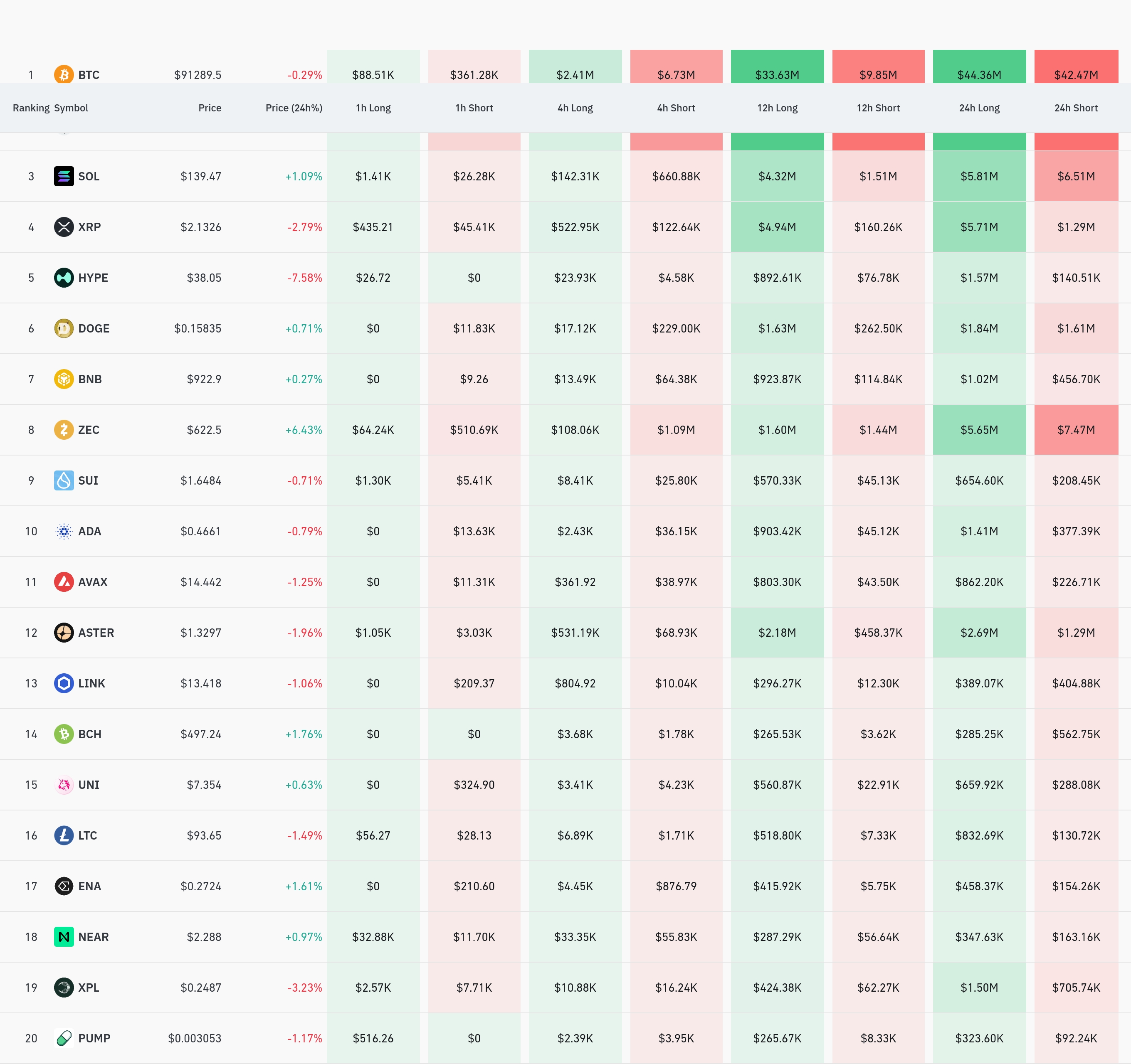
Task: Click the XRP coin icon
Action: pyautogui.click(x=64, y=227)
